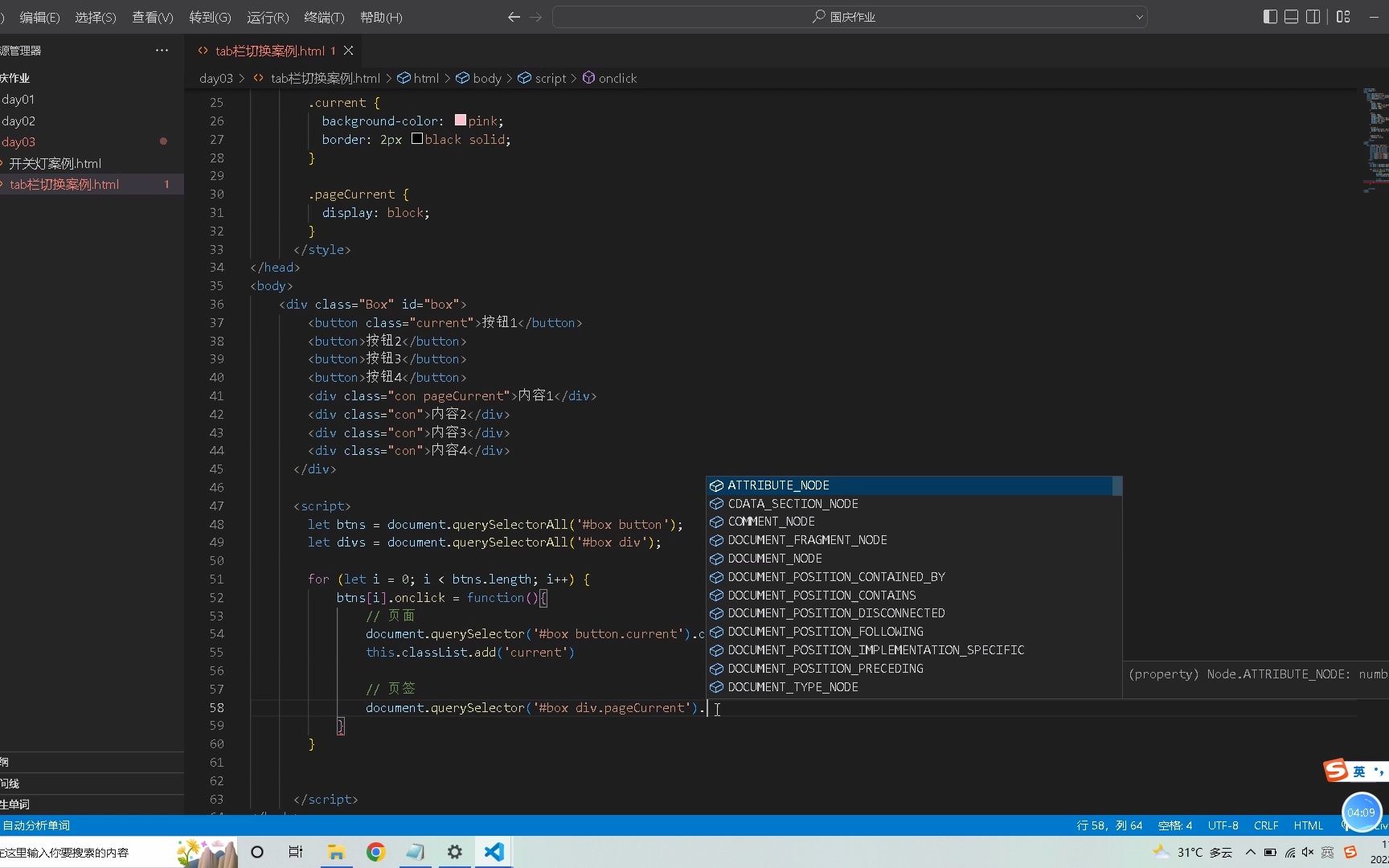The image size is (1389, 868).
Task: Open 开关灯案例.html file in explorer
Action: (x=55, y=163)
